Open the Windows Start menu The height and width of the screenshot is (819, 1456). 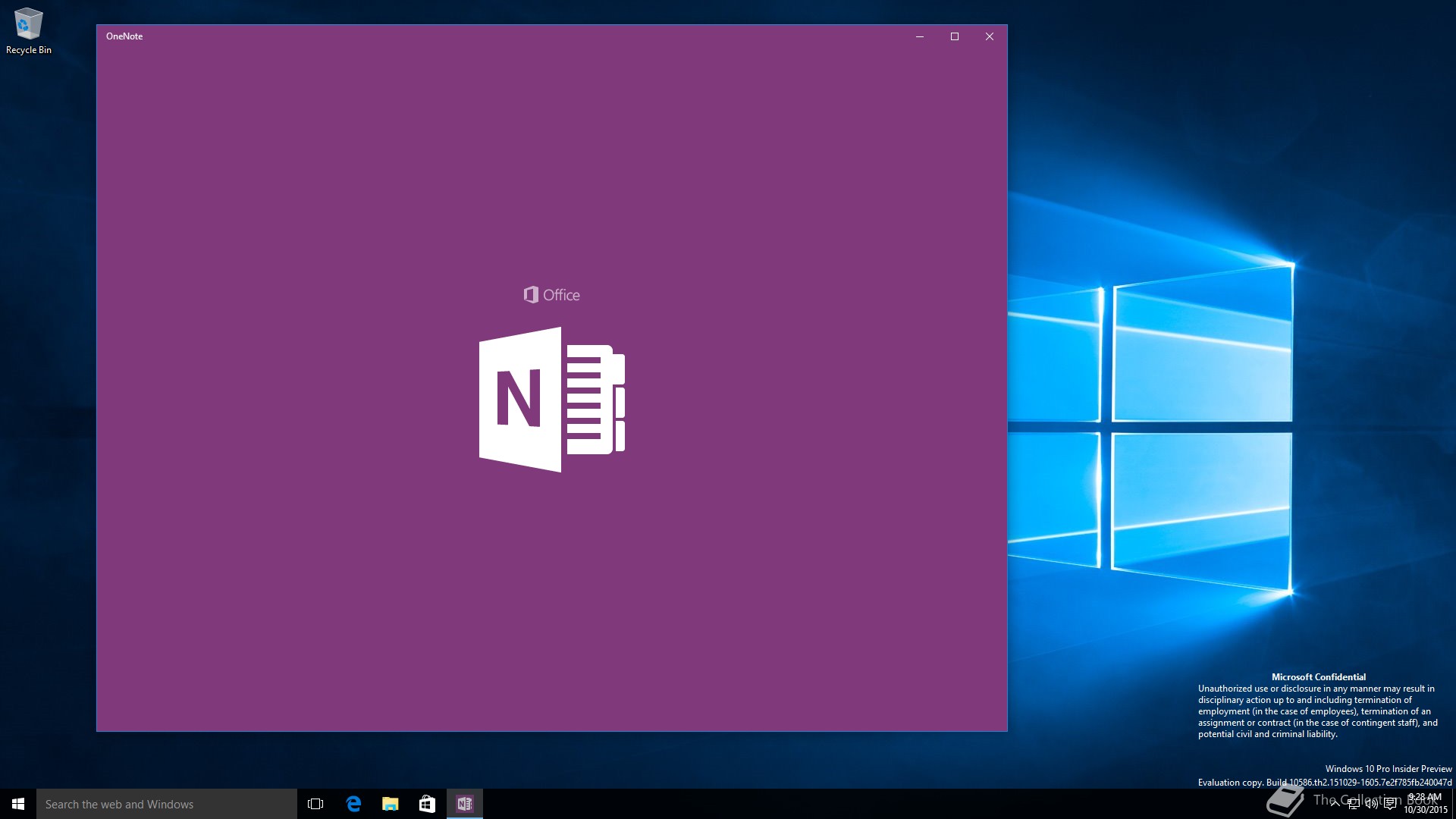(18, 804)
